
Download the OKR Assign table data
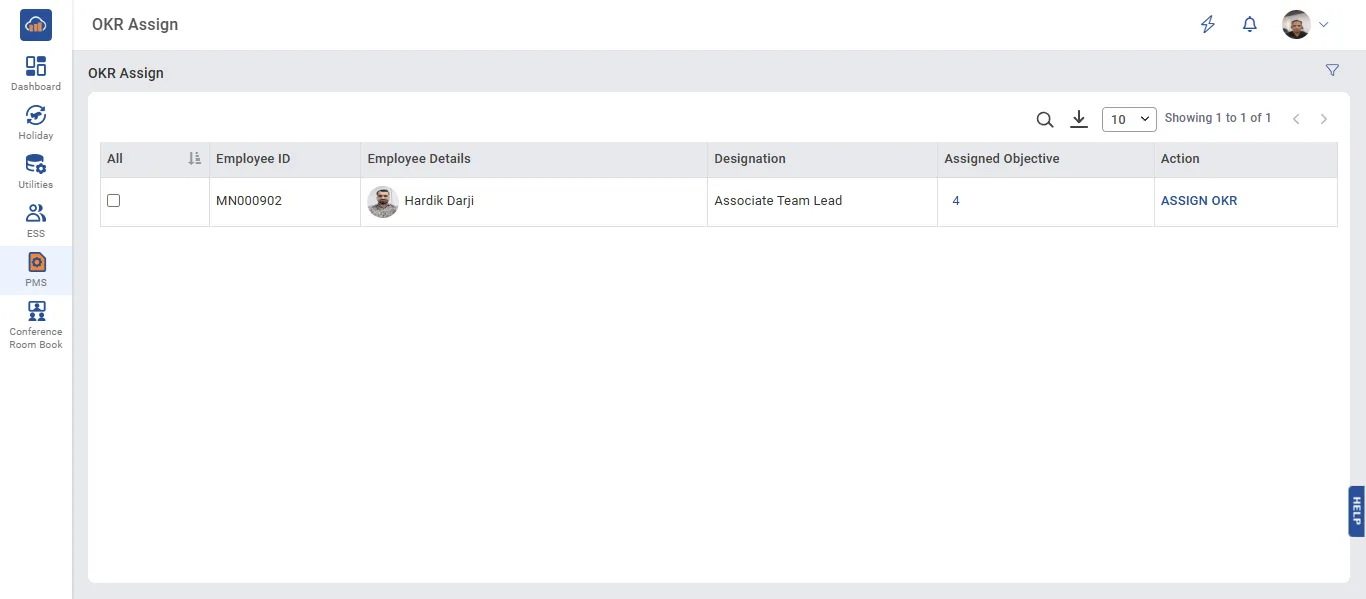[1079, 118]
